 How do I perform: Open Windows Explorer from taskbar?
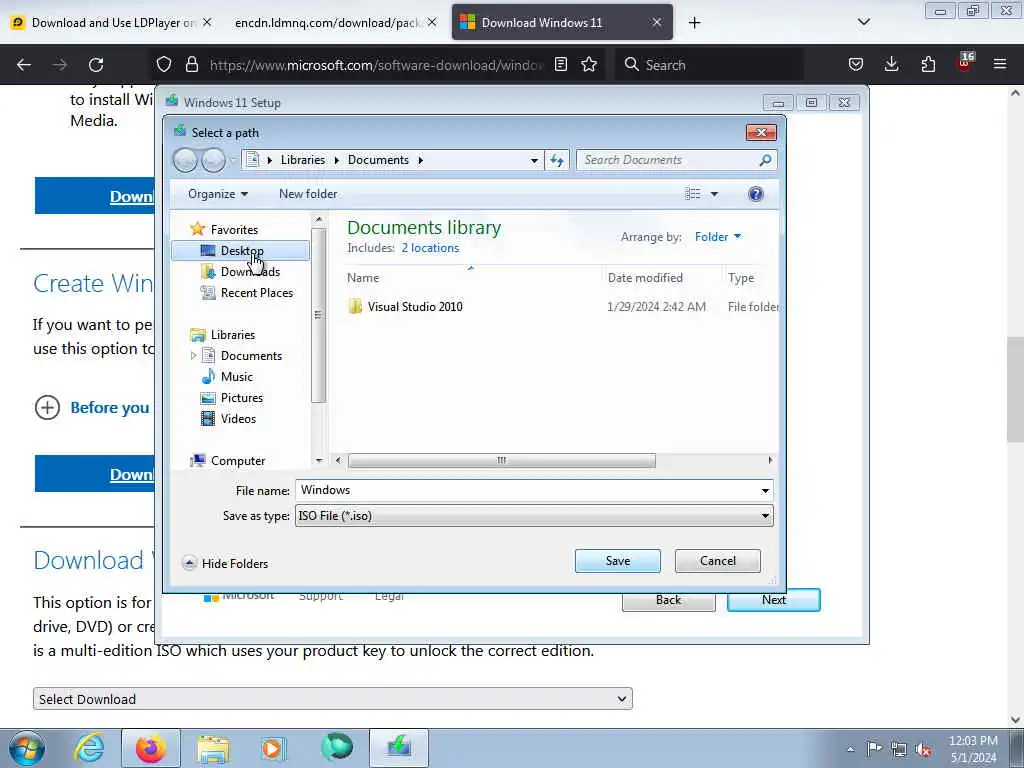(213, 748)
